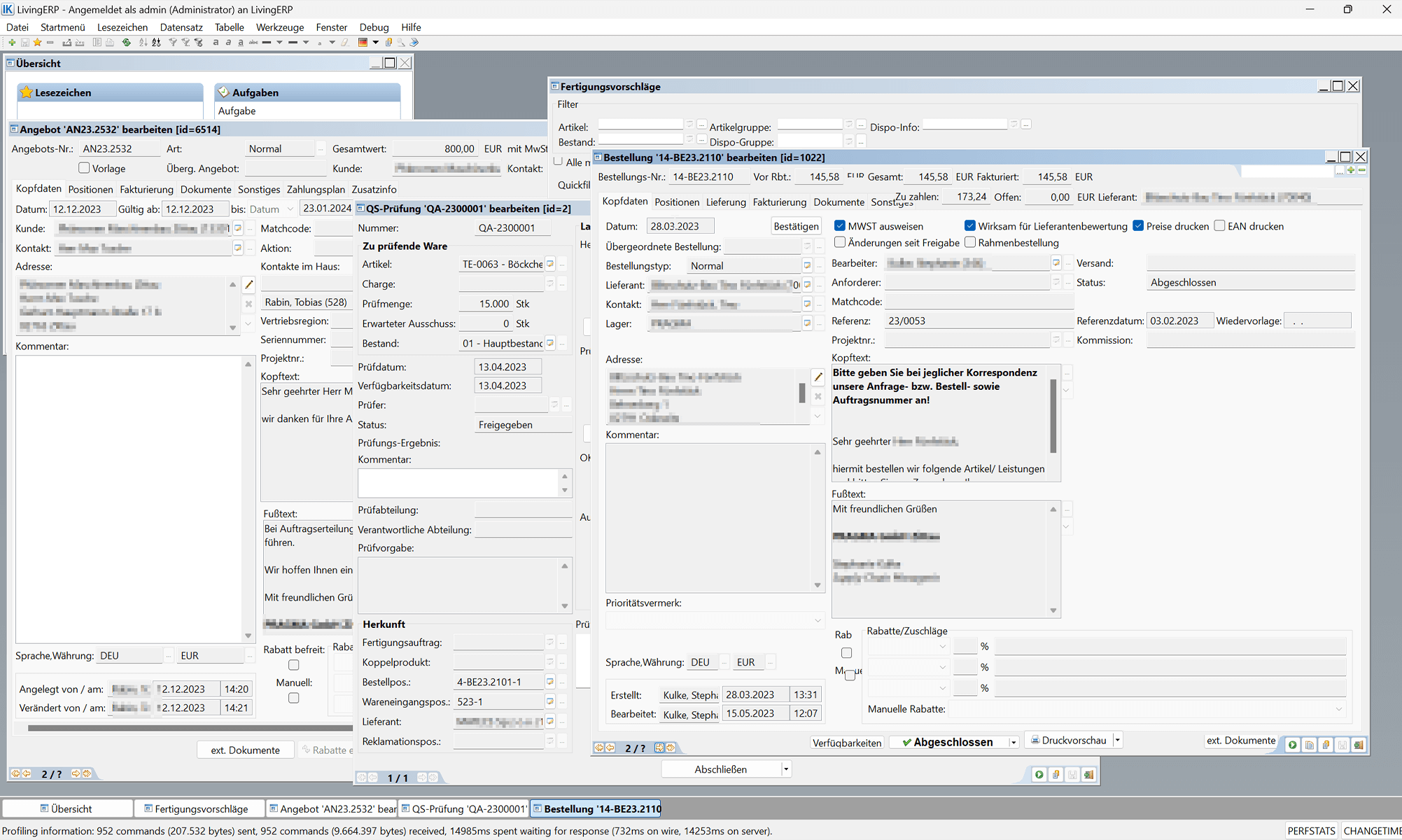The image size is (1402, 840).
Task: Check the Vorlage checkbox in Angebot
Action: tap(84, 168)
